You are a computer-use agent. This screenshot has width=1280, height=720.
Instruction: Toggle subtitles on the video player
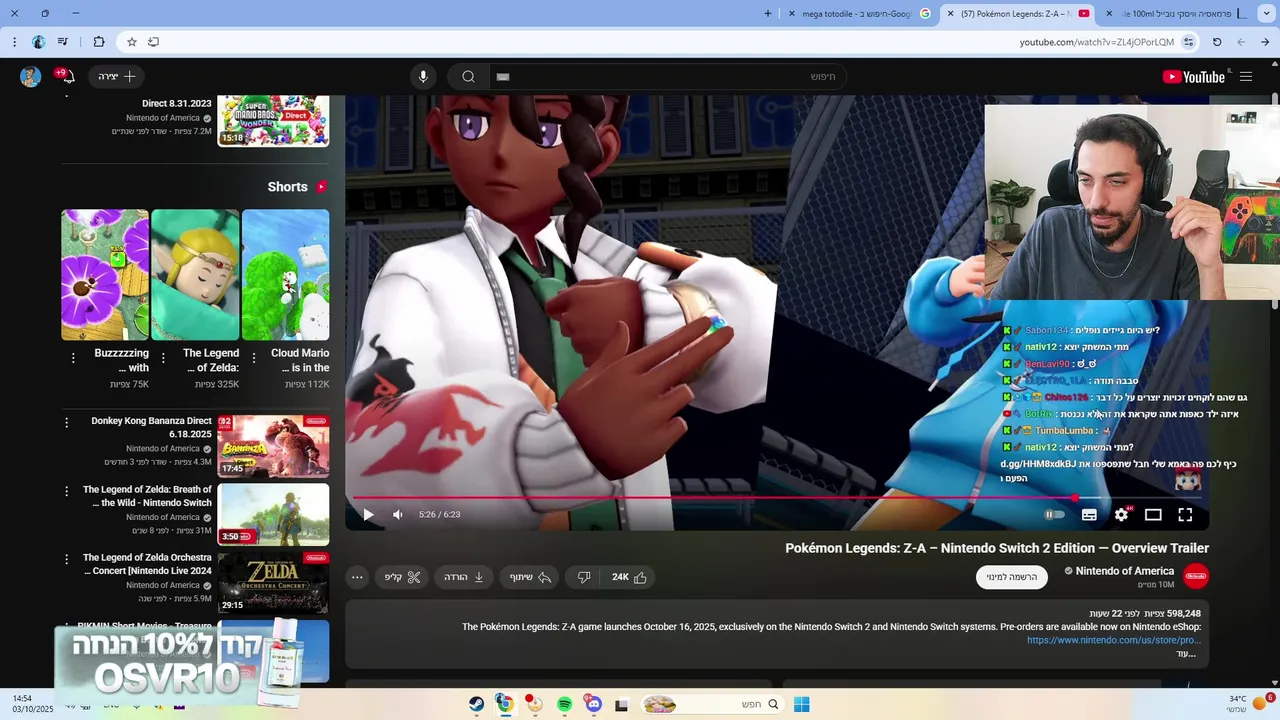(x=1089, y=515)
